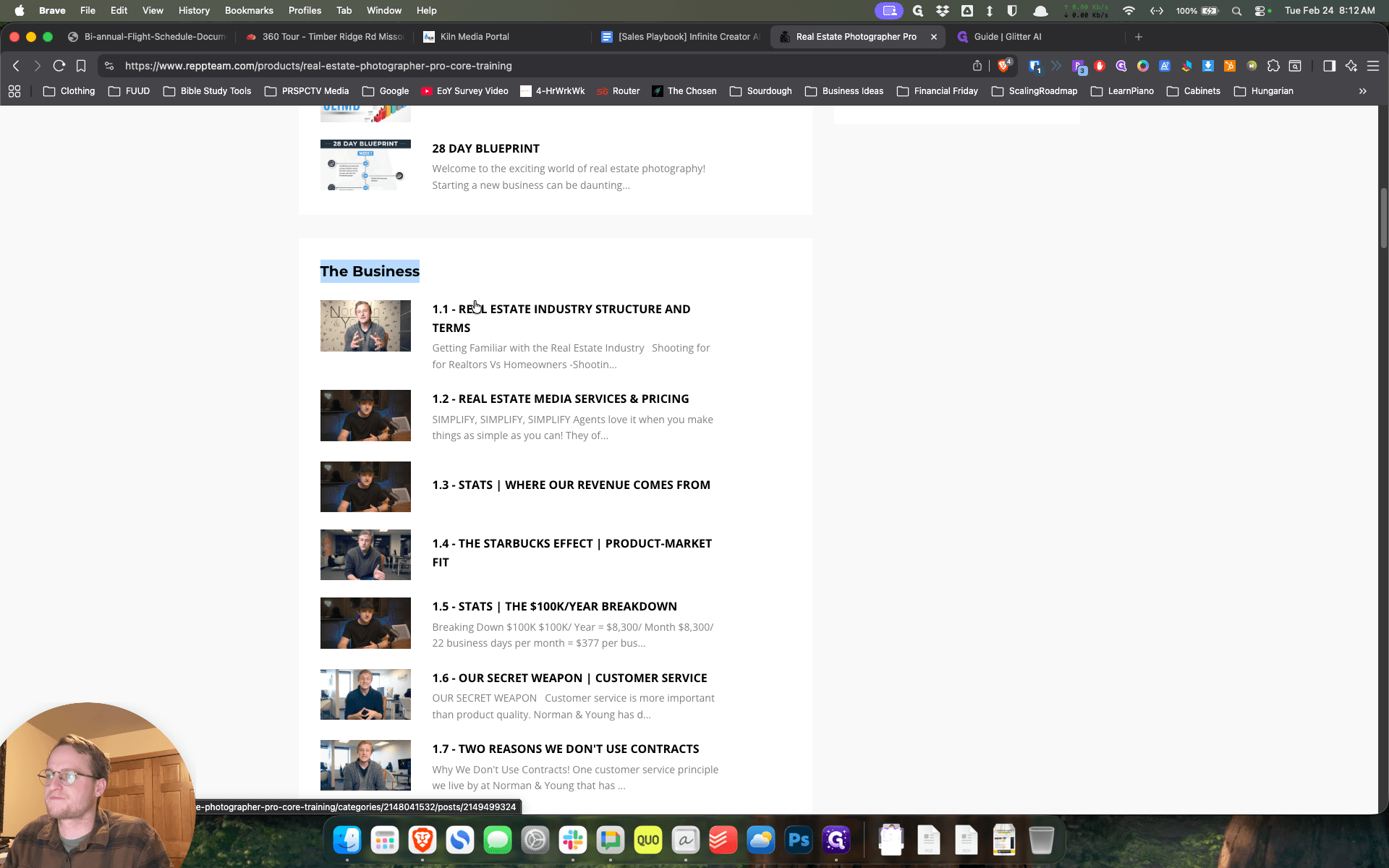Open the Router bookmark

tap(619, 91)
